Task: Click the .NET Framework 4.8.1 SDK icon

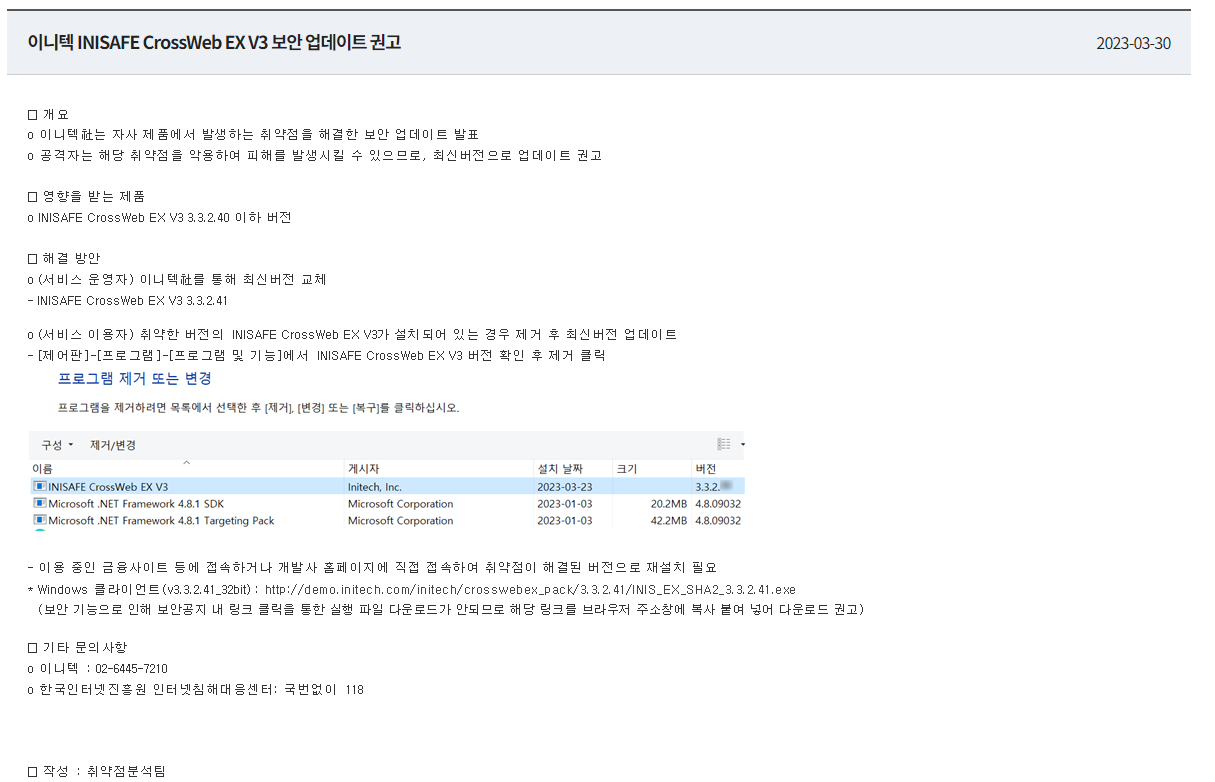Action: [x=40, y=504]
